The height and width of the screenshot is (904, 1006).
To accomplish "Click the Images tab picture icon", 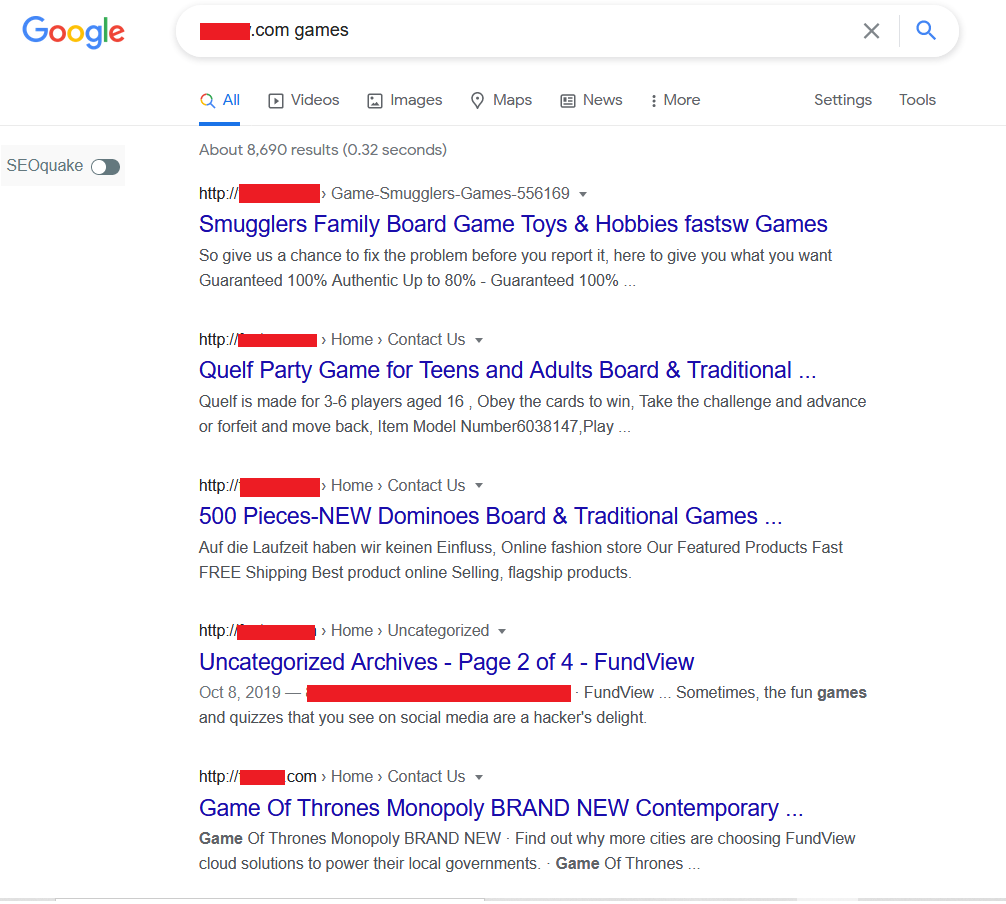I will [x=375, y=101].
